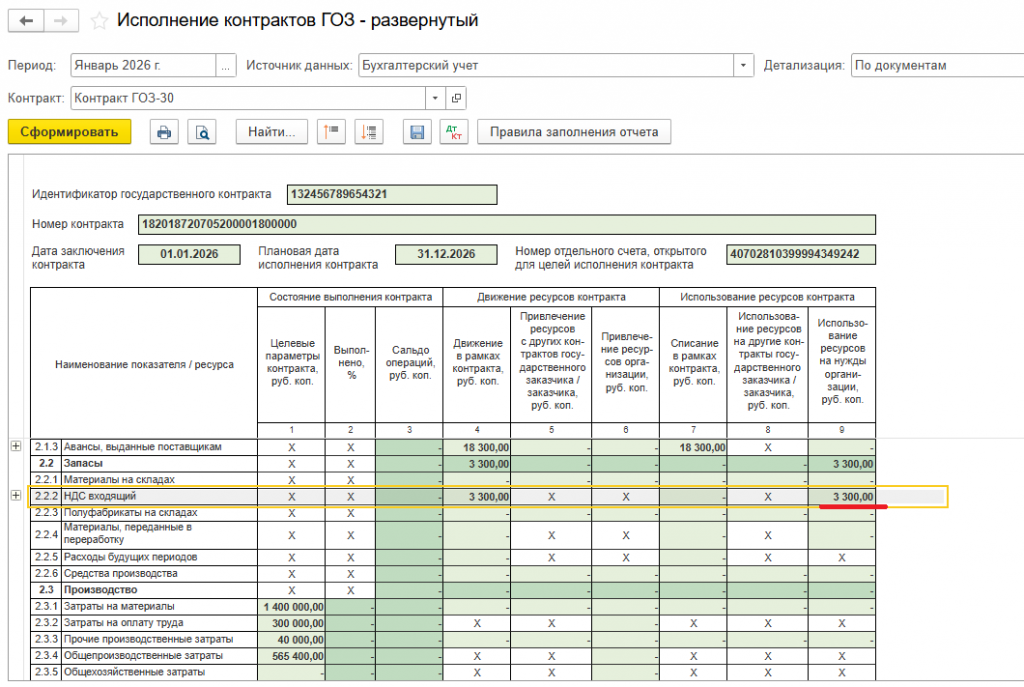
Task: Click the Контракт field Контракт ГОЗ-30
Action: (x=248, y=98)
